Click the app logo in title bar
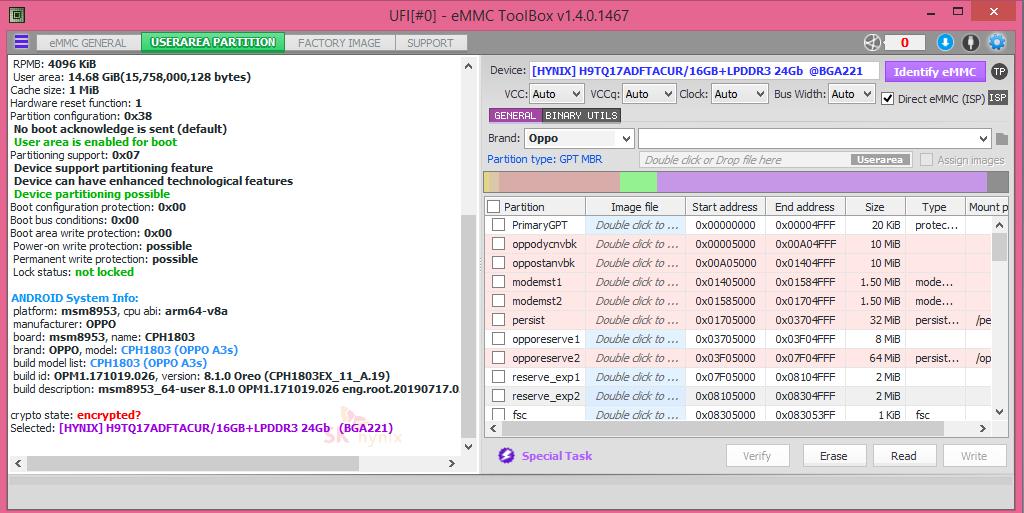This screenshot has height=513, width=1024. tap(17, 14)
